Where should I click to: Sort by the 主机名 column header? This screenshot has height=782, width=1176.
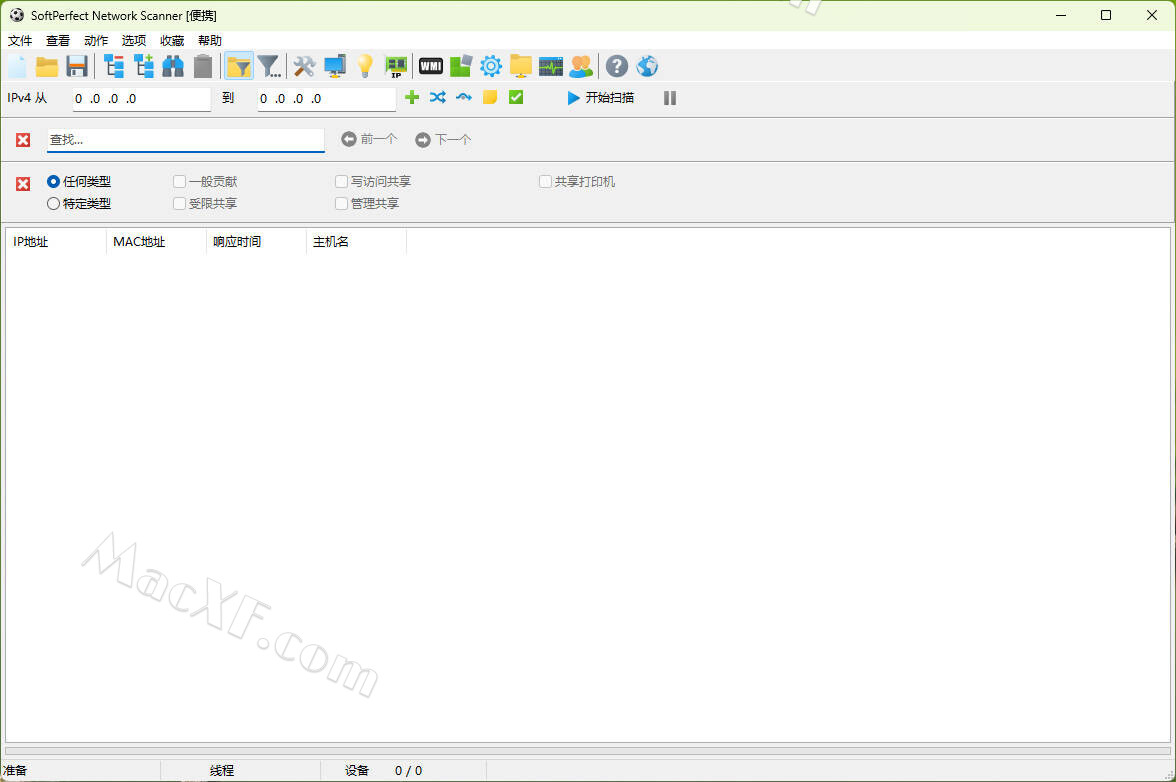(x=356, y=242)
